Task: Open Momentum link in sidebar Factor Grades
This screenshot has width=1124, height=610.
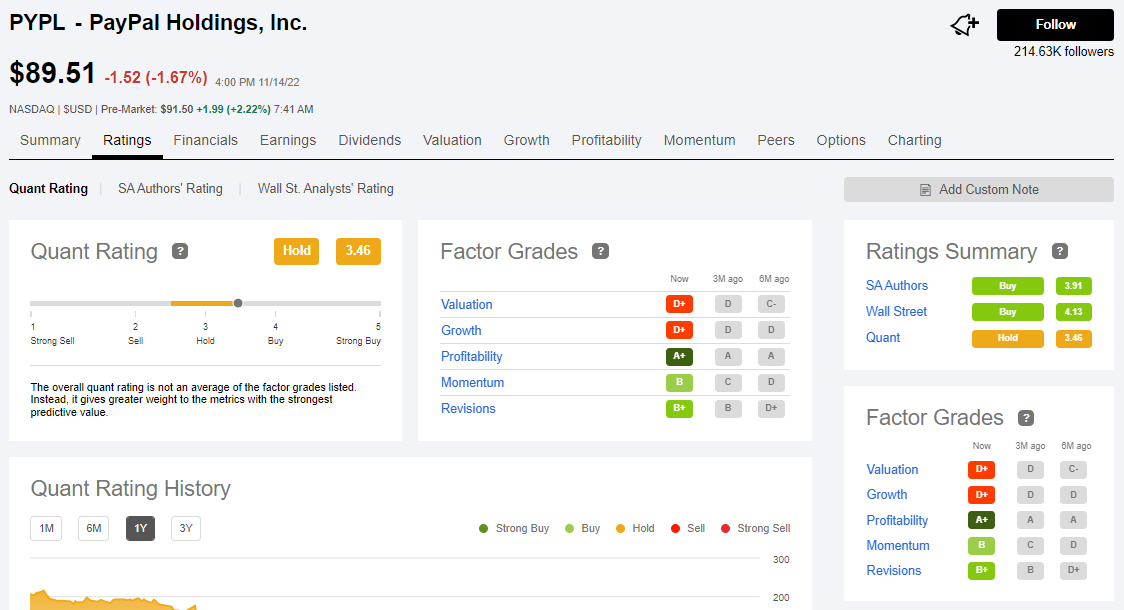Action: click(898, 545)
